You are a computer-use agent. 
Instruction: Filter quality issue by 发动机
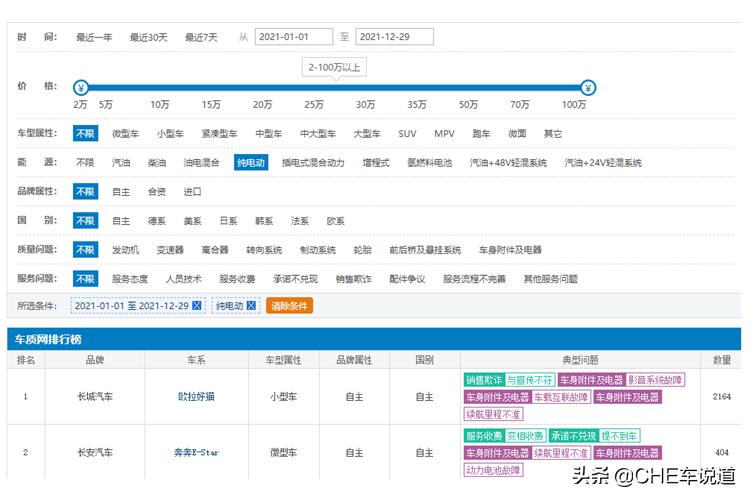click(125, 250)
